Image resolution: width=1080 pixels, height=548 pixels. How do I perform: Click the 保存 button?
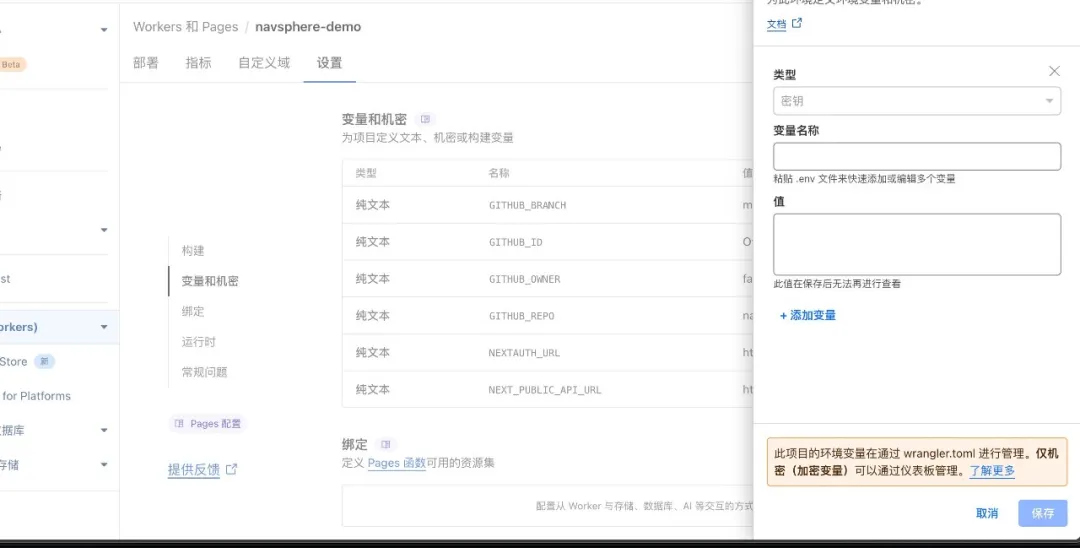[x=1043, y=513]
